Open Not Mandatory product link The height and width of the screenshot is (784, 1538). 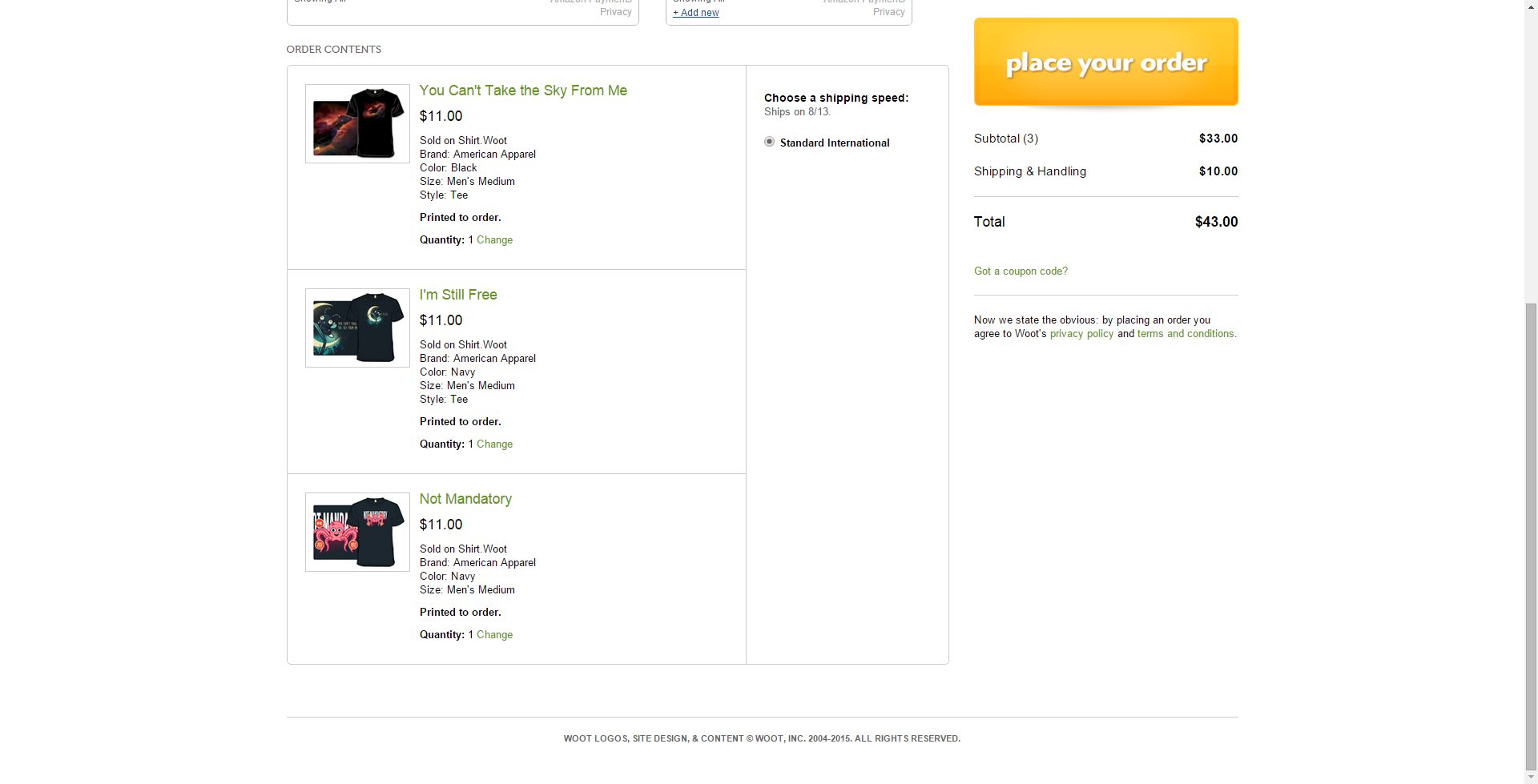click(465, 499)
